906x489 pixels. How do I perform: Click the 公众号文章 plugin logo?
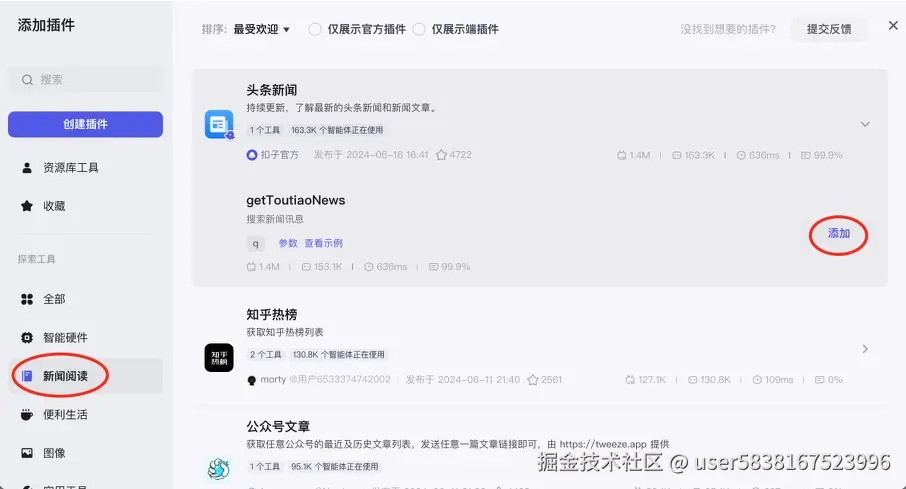tap(219, 469)
